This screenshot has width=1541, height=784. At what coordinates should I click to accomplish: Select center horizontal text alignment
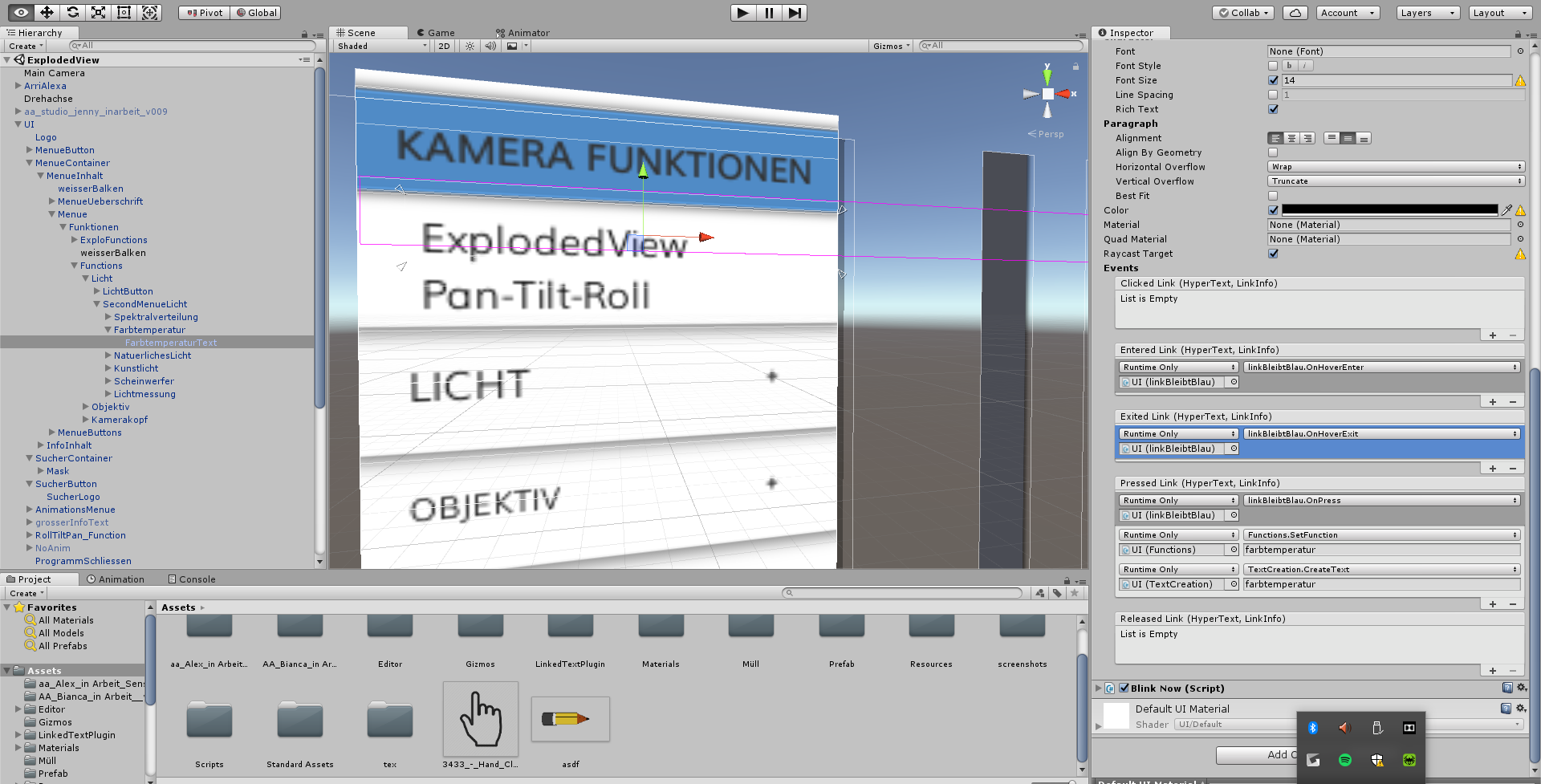pos(1291,138)
